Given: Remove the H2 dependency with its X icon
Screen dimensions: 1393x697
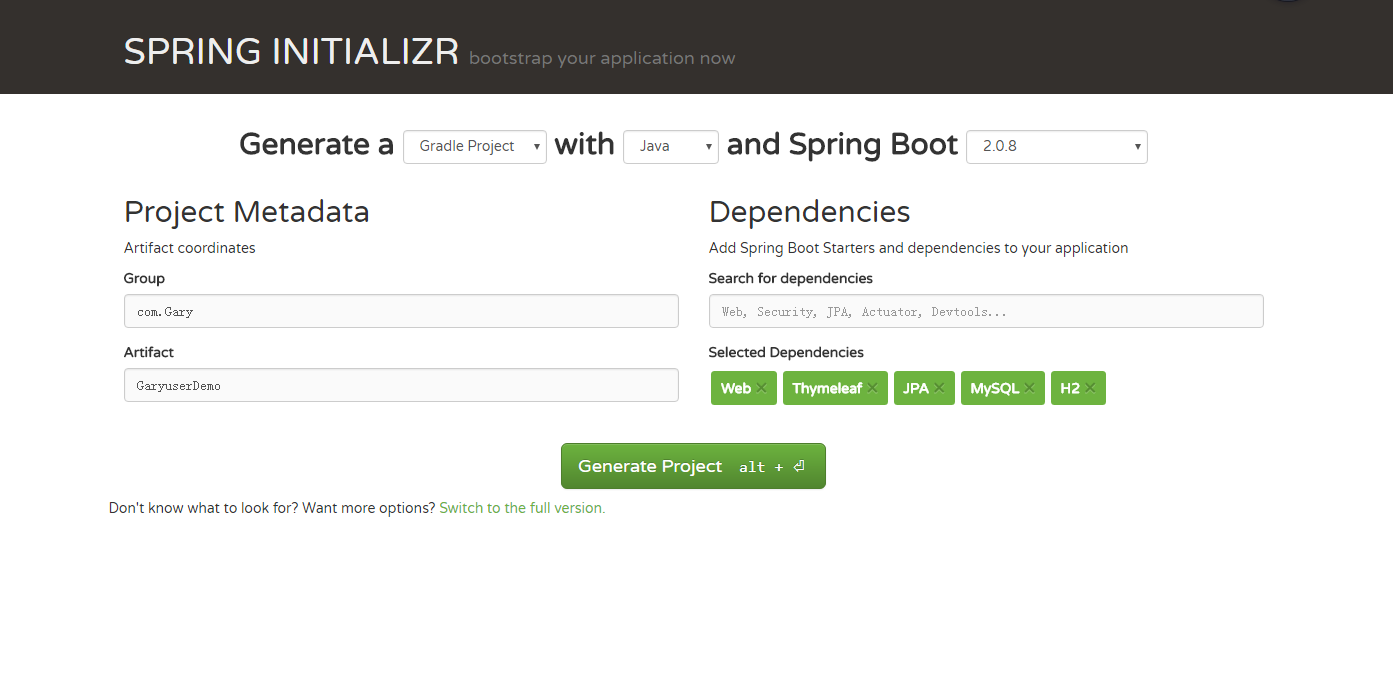Looking at the screenshot, I should [1090, 388].
